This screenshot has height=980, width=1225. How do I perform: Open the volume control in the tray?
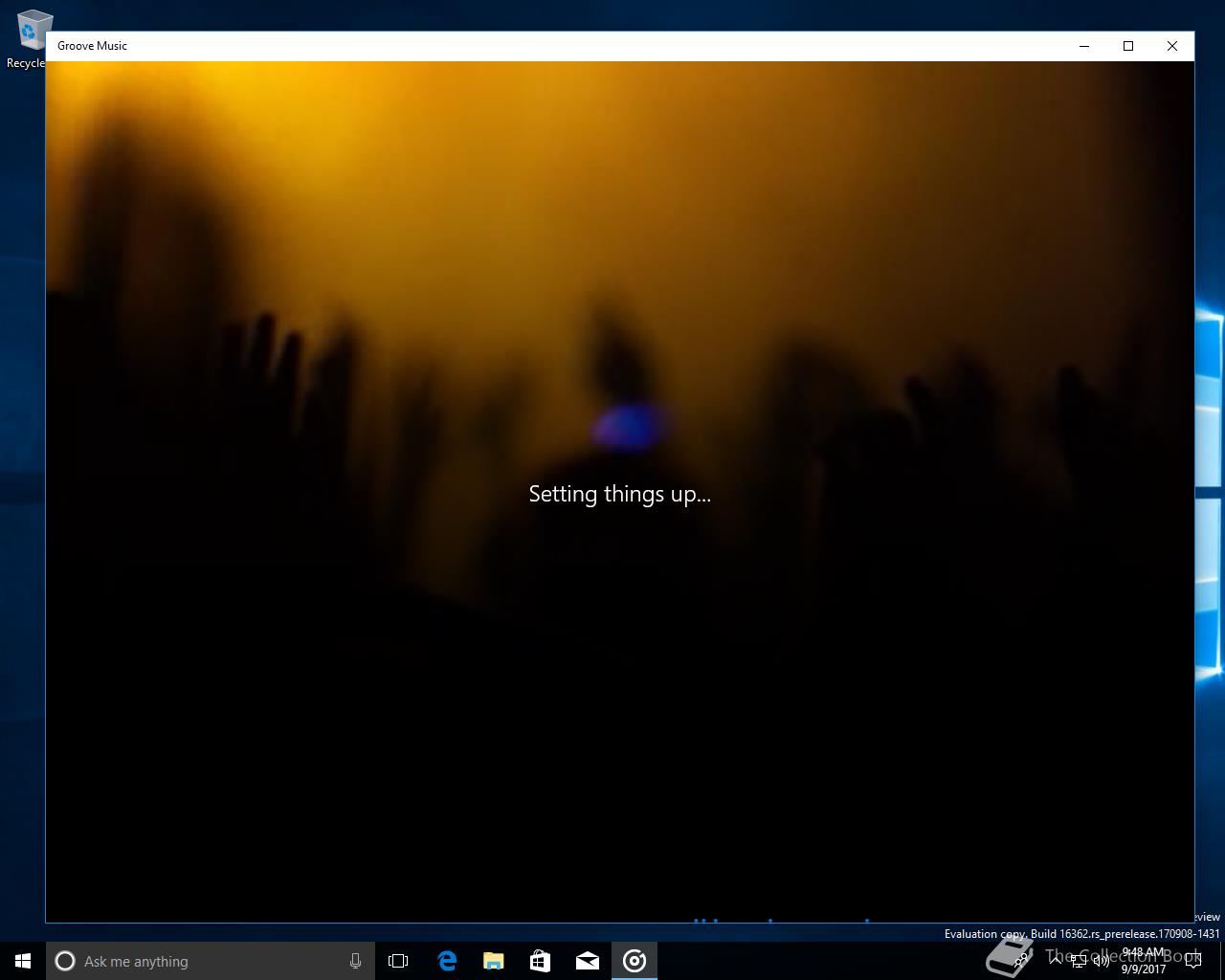[1102, 960]
